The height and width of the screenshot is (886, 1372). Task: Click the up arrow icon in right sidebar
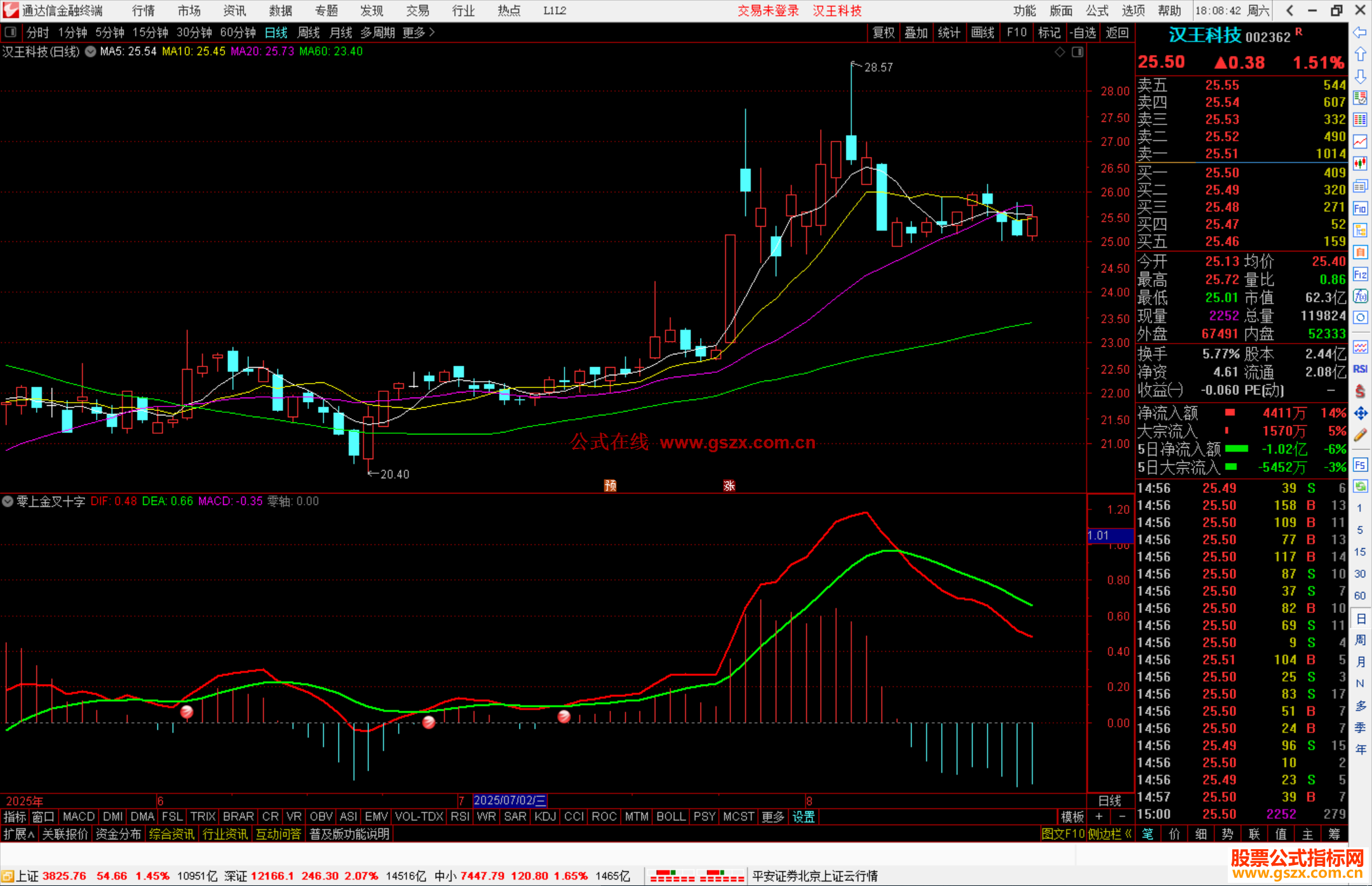[1360, 55]
